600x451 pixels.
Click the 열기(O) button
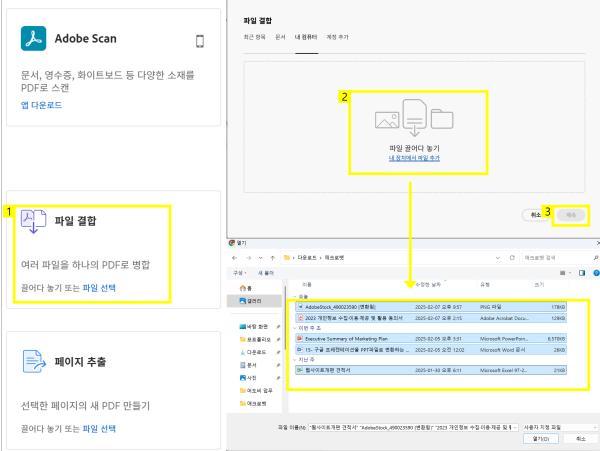[541, 439]
